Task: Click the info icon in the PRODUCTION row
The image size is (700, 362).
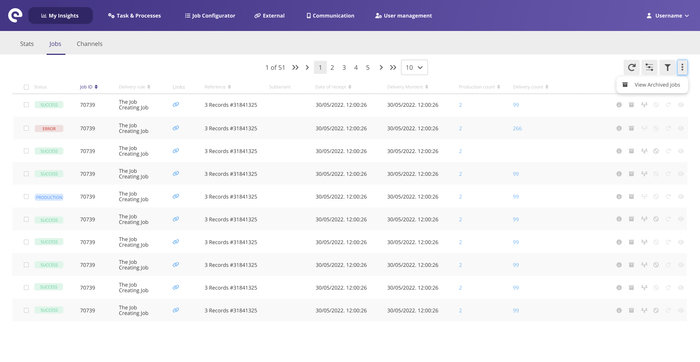Action: [619, 196]
